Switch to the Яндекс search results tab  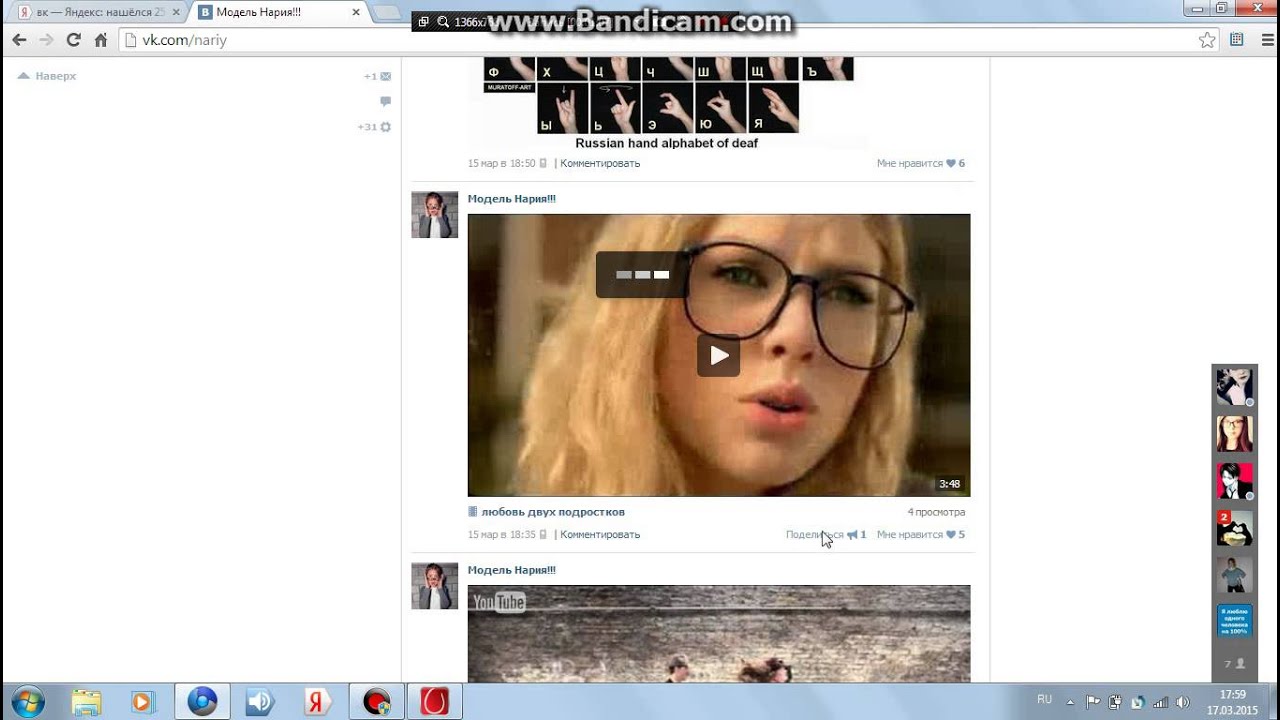(100, 12)
